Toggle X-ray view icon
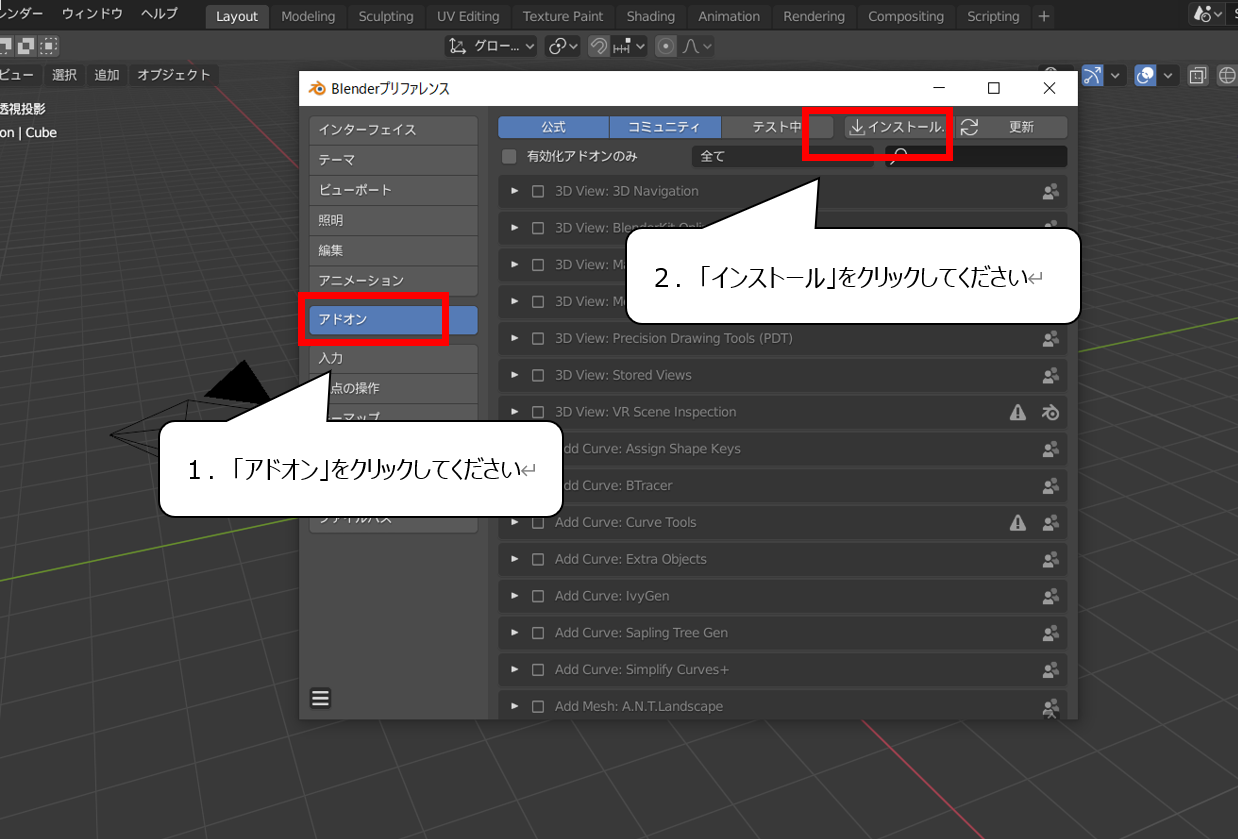1238x839 pixels. click(x=1198, y=75)
